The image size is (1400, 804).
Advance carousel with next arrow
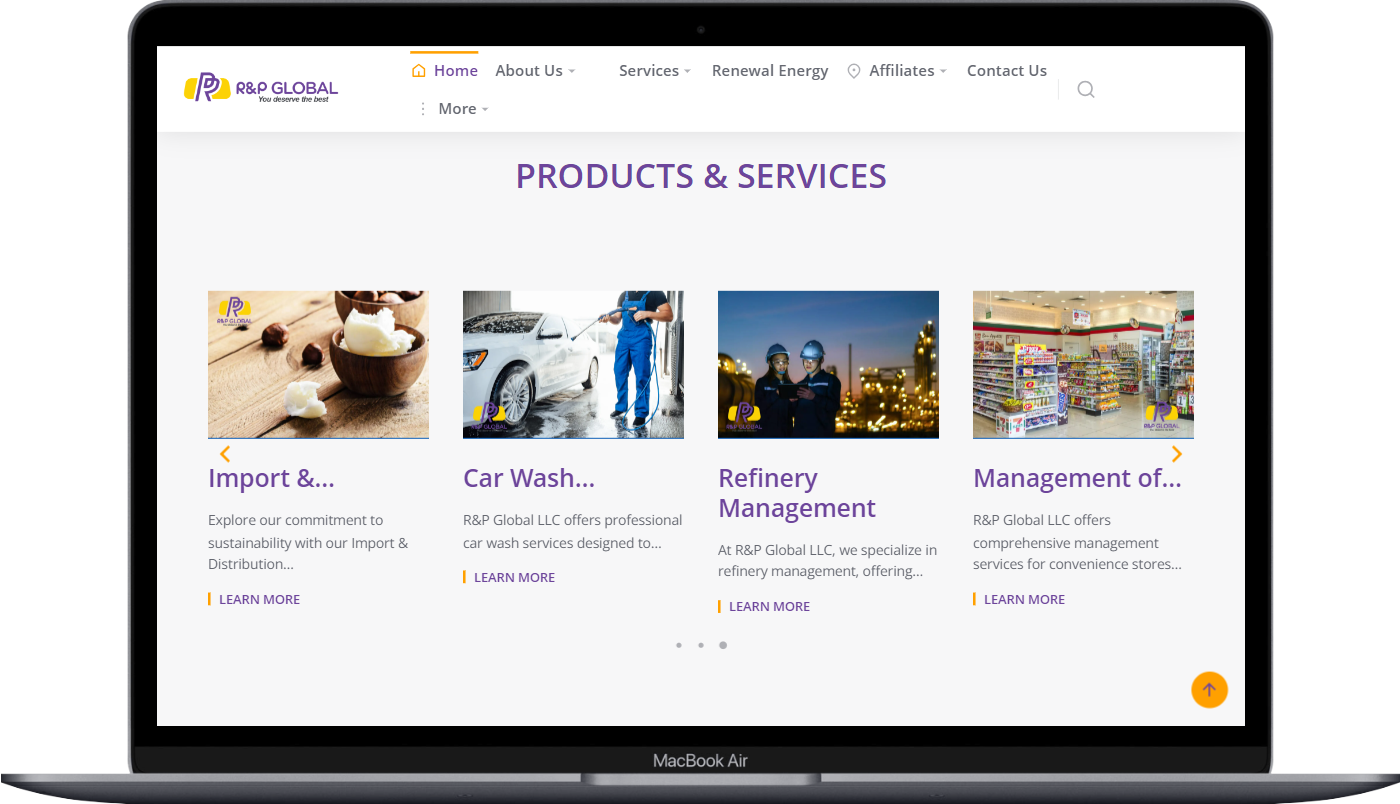coord(1176,454)
